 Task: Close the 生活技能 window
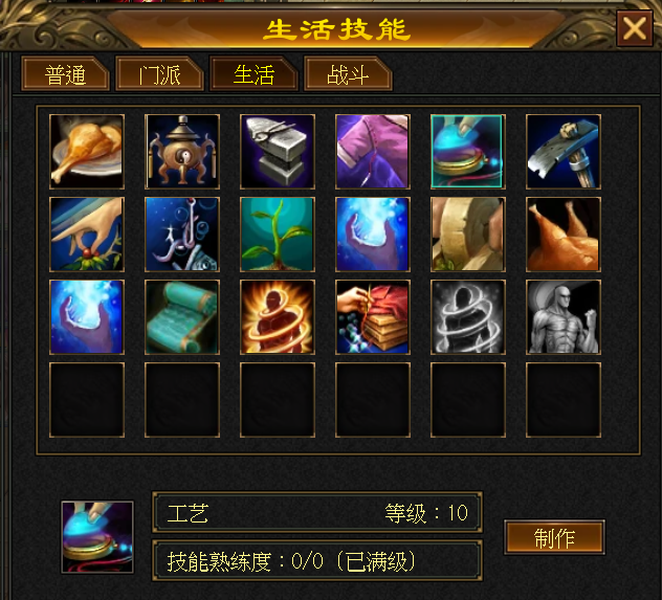pyautogui.click(x=634, y=29)
